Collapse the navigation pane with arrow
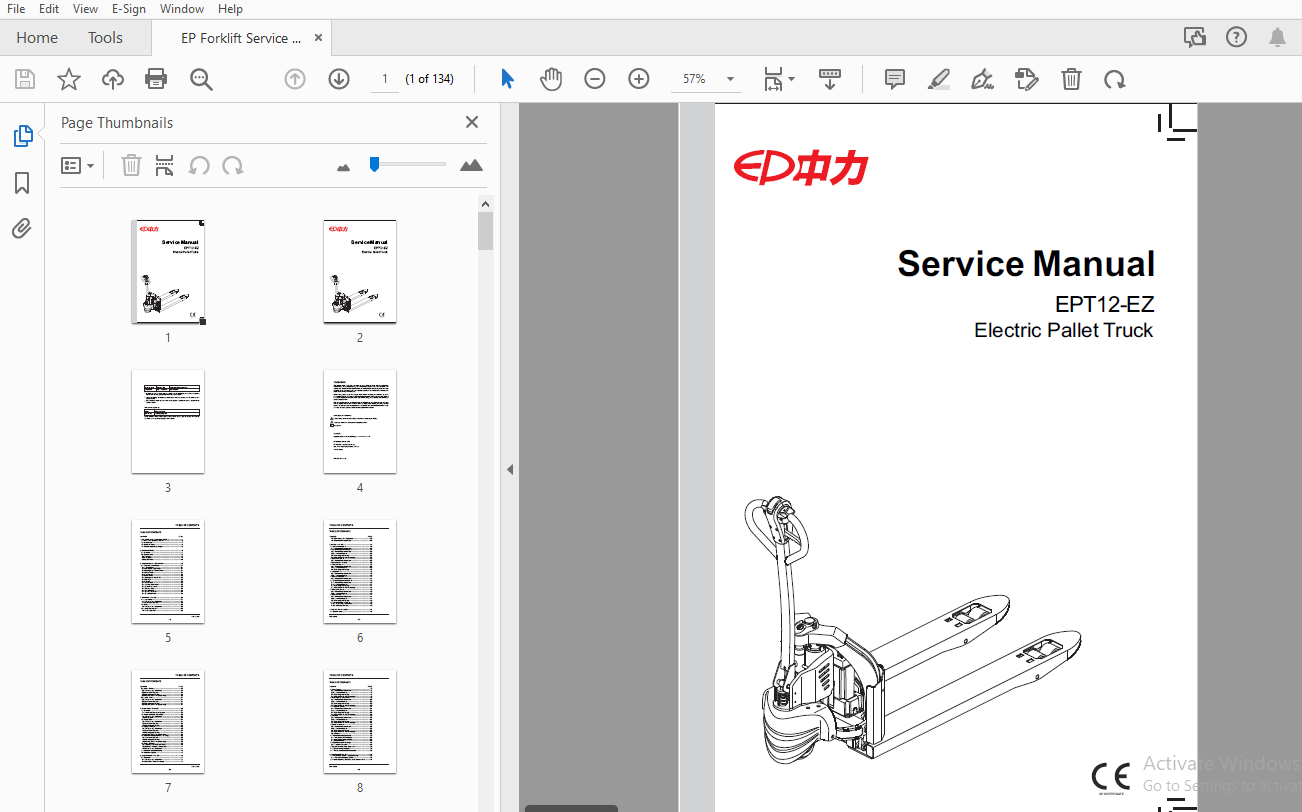This screenshot has height=812, width=1302. tap(509, 469)
